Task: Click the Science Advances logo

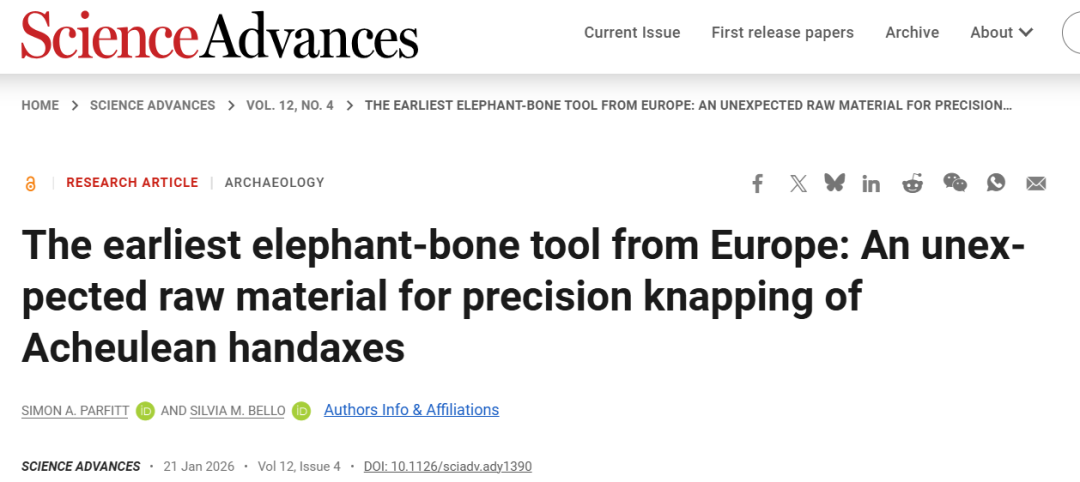Action: pyautogui.click(x=220, y=35)
